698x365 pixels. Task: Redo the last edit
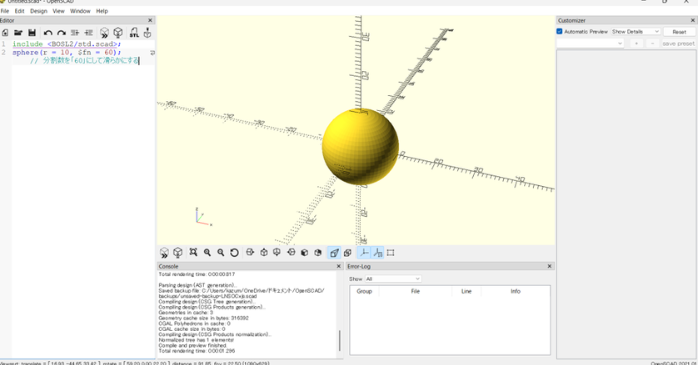(x=61, y=32)
